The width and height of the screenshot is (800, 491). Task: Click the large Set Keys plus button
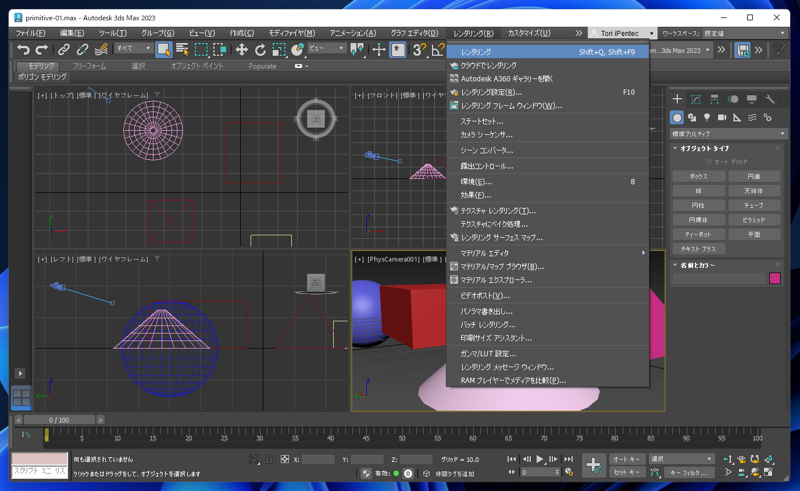[x=593, y=465]
